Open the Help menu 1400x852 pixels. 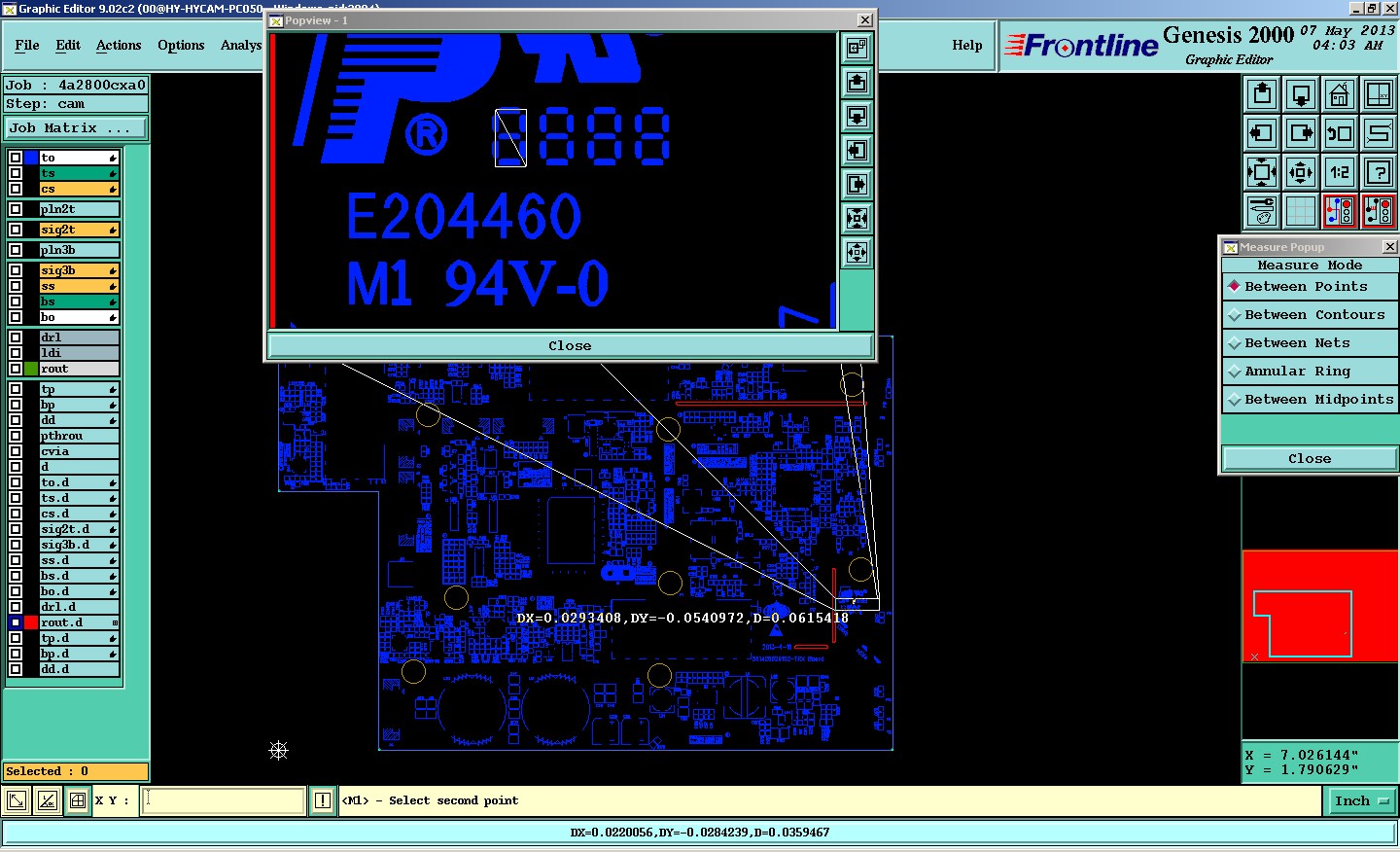coord(967,46)
